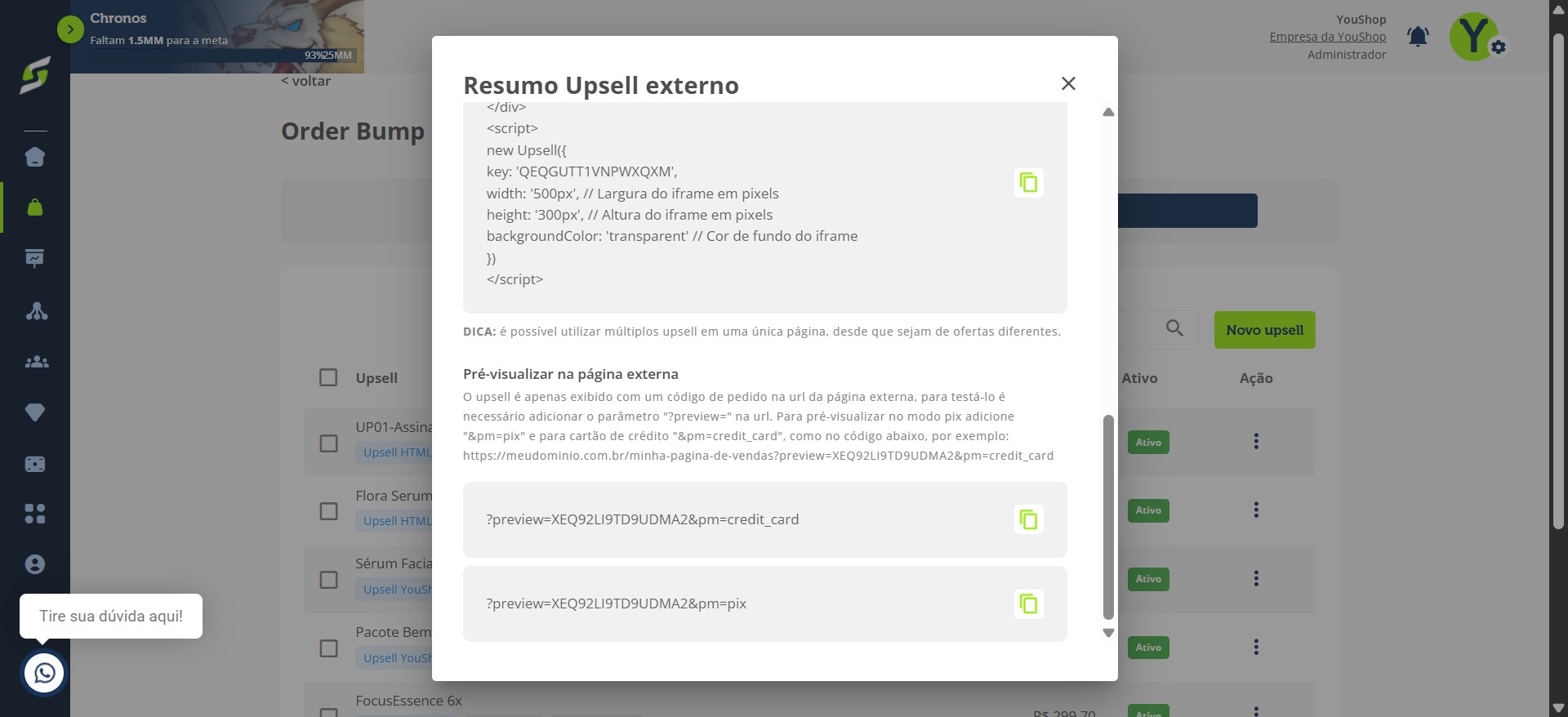Check the UP01-Assina row checkbox
This screenshot has width=1568, height=717.
tap(328, 443)
